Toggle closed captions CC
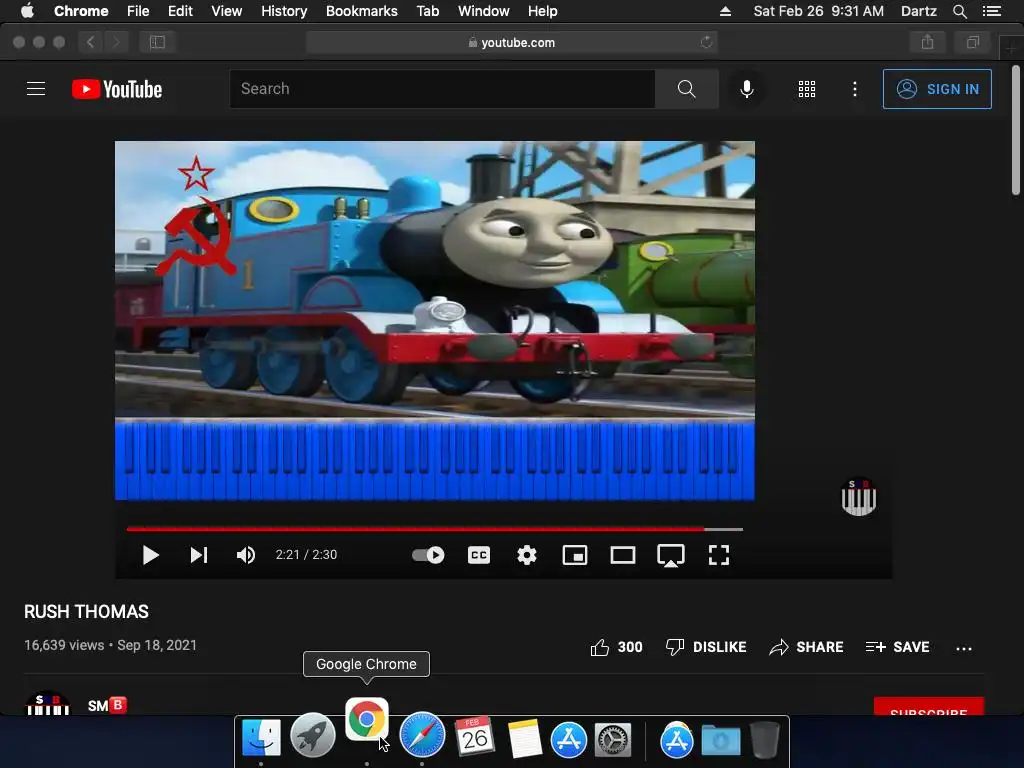The width and height of the screenshot is (1024, 768). [479, 555]
